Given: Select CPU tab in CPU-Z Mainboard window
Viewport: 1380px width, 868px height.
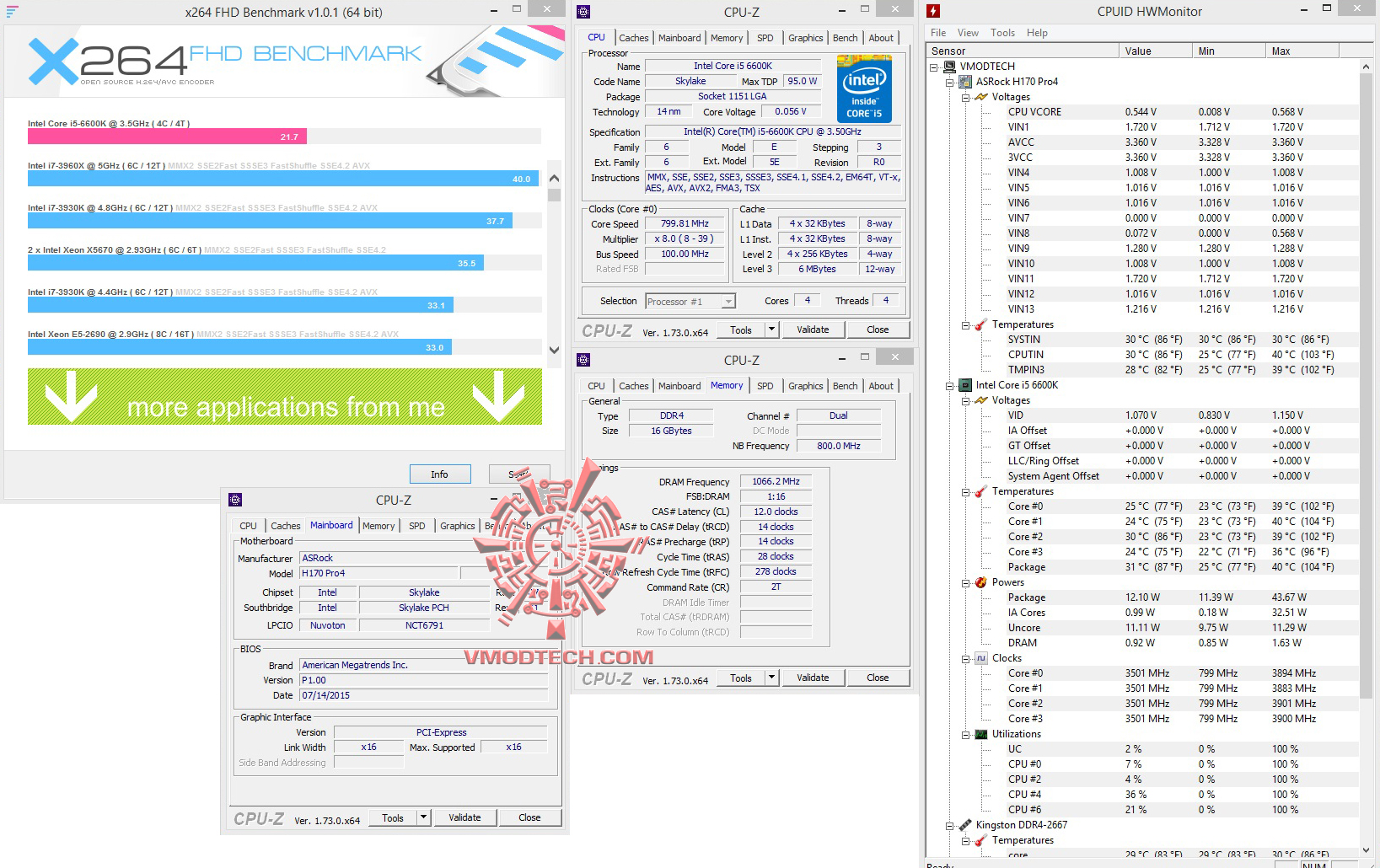Looking at the screenshot, I should click(248, 526).
